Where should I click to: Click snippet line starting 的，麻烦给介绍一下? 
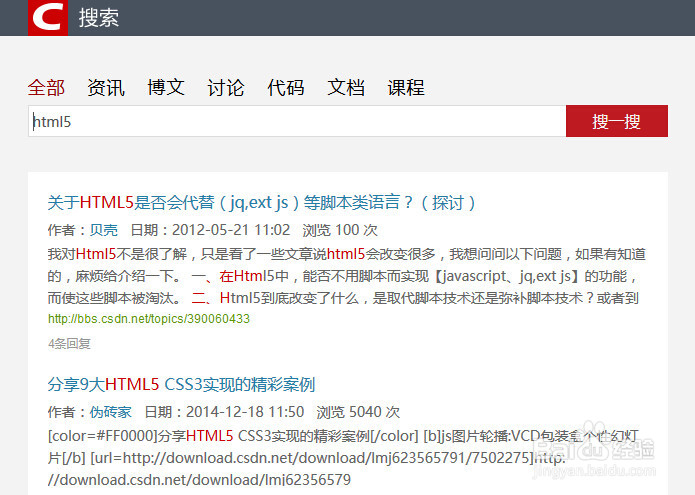342,276
